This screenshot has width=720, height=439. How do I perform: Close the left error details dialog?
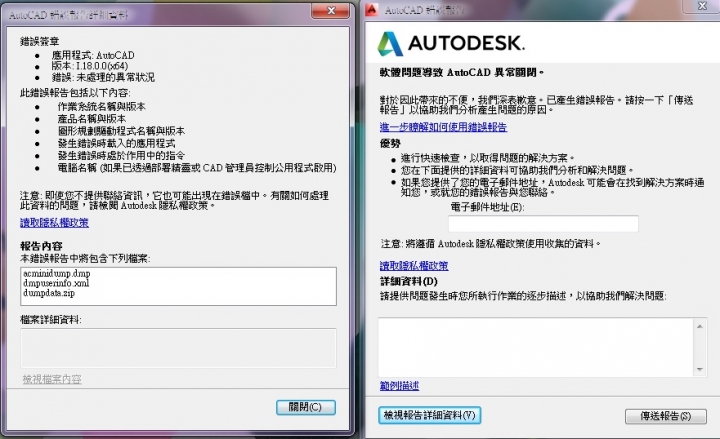pyautogui.click(x=330, y=11)
